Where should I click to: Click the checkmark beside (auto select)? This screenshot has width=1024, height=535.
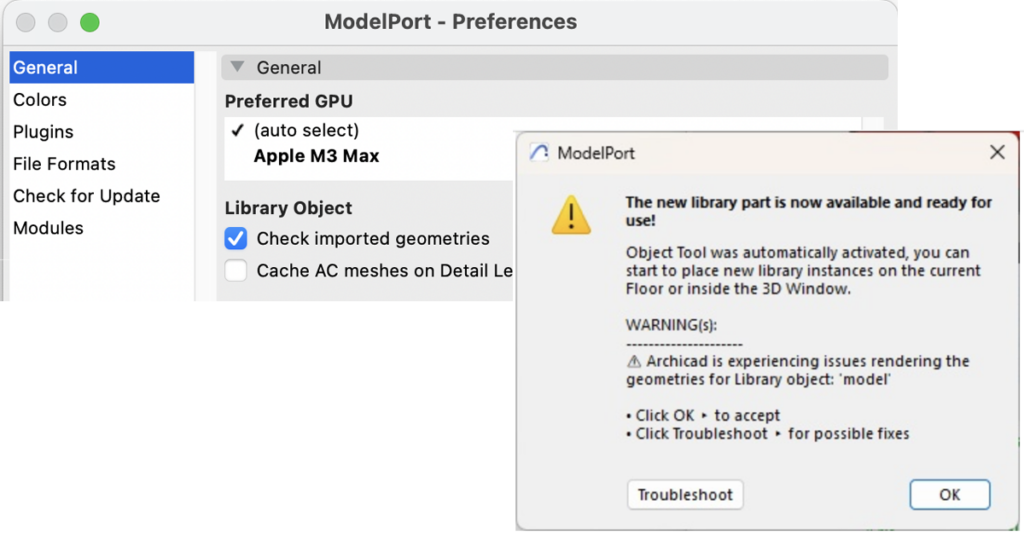[237, 131]
